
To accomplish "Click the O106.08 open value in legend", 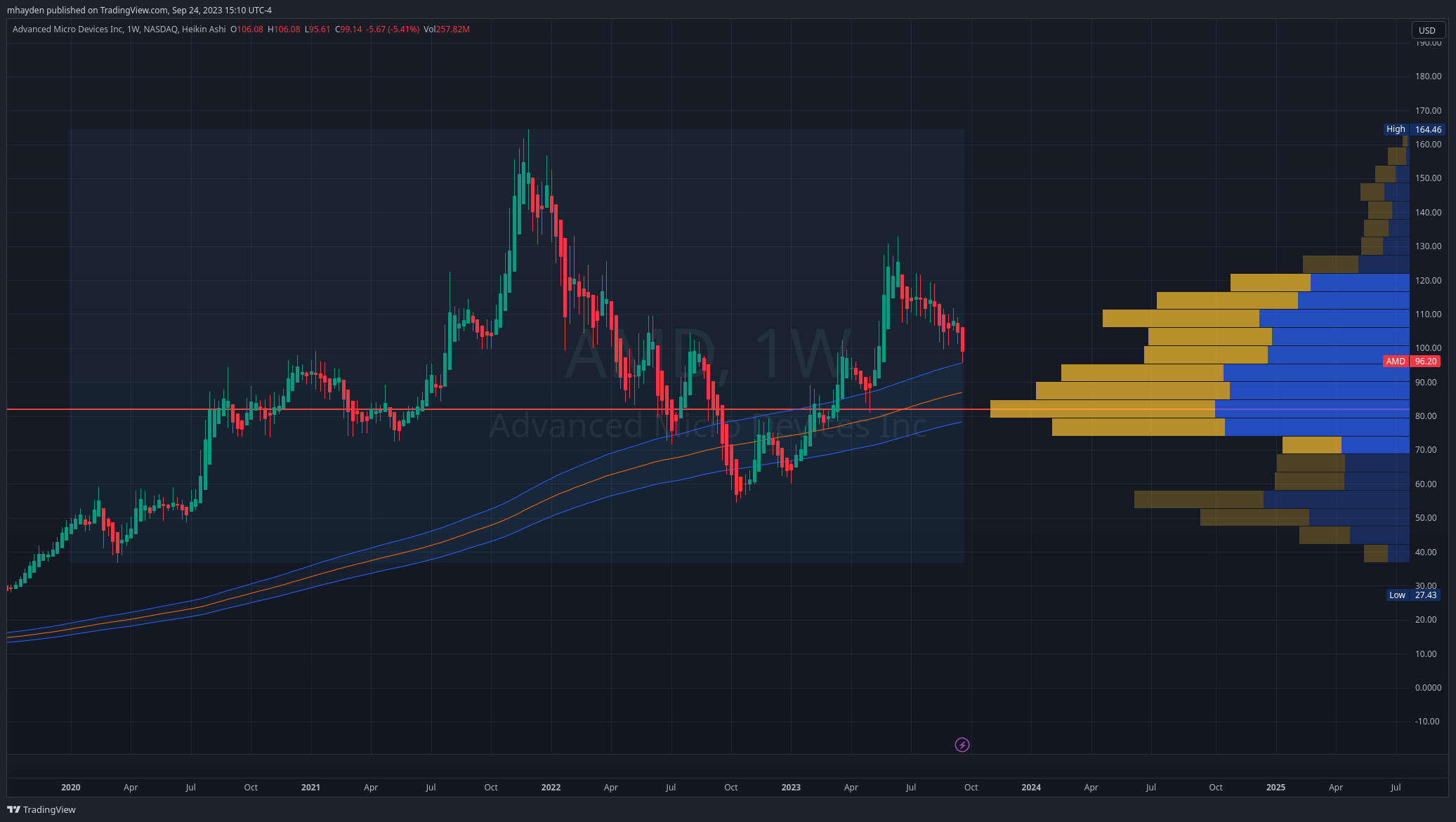I will pyautogui.click(x=247, y=29).
